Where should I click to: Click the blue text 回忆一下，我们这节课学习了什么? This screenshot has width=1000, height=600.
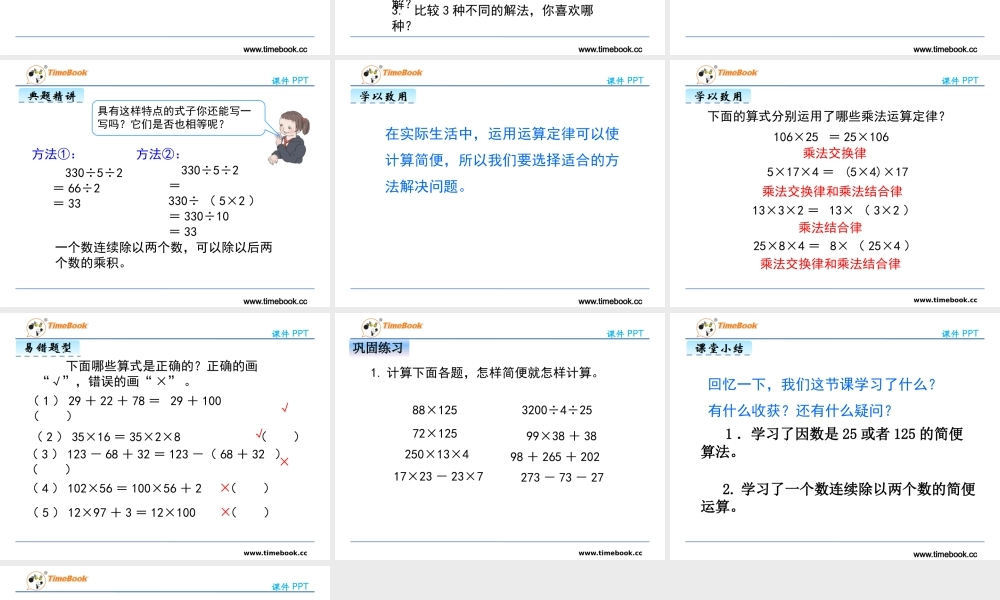coord(822,384)
